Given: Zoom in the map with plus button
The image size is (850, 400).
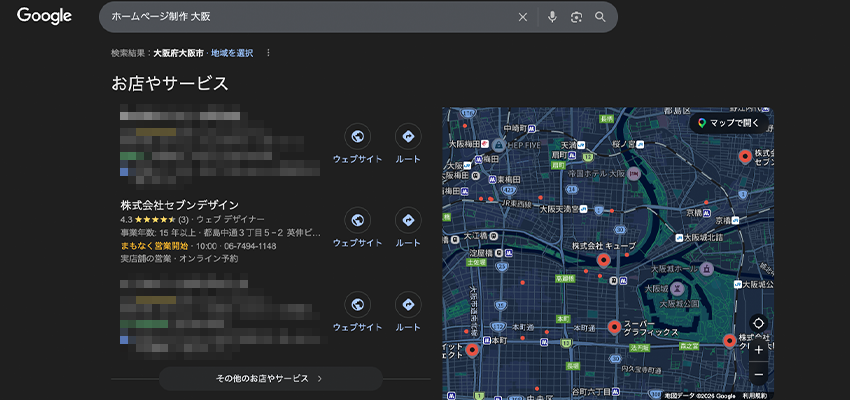Looking at the screenshot, I should 758,350.
